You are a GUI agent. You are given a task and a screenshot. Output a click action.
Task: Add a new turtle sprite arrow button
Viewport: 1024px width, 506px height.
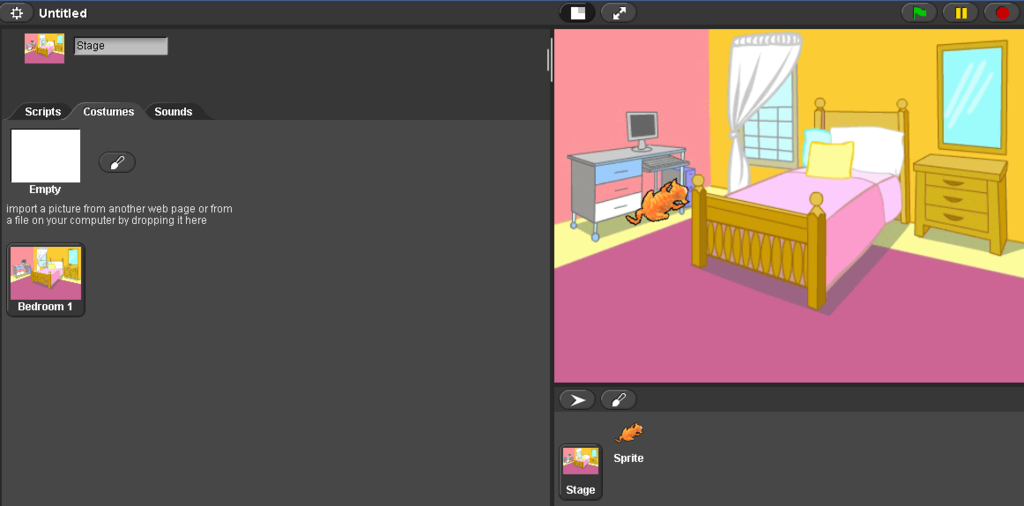[577, 400]
